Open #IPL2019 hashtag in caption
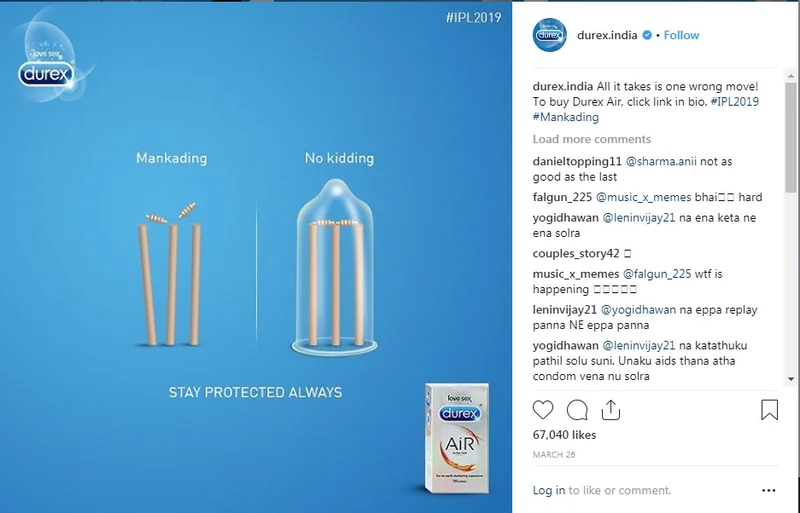800x513 pixels. point(734,102)
